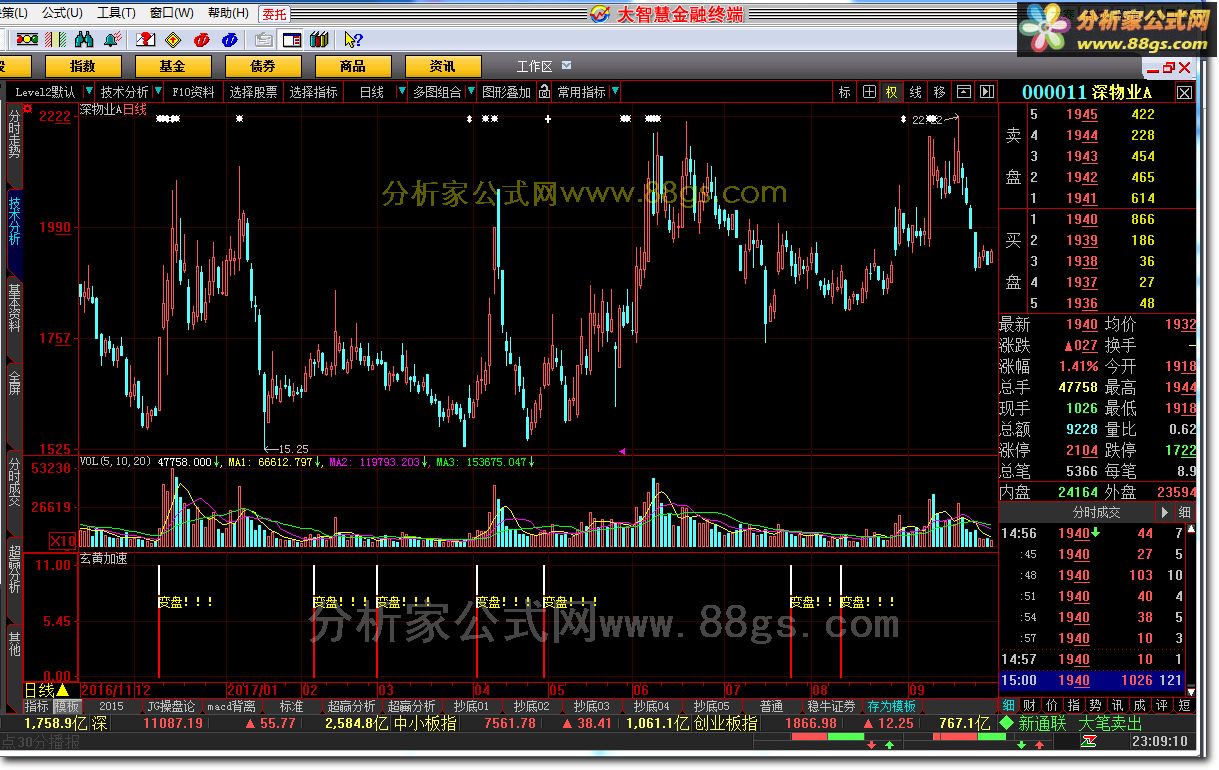The image size is (1219, 770).
Task: Select the macd背离 indicator tab
Action: [231, 706]
